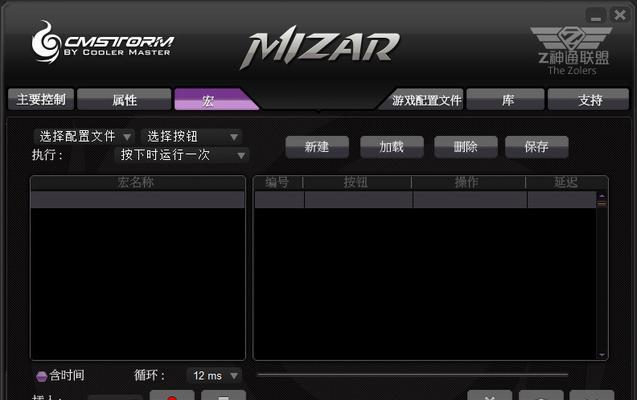
Task: Expand the 选择按钮 dropdown
Action: pos(192,136)
